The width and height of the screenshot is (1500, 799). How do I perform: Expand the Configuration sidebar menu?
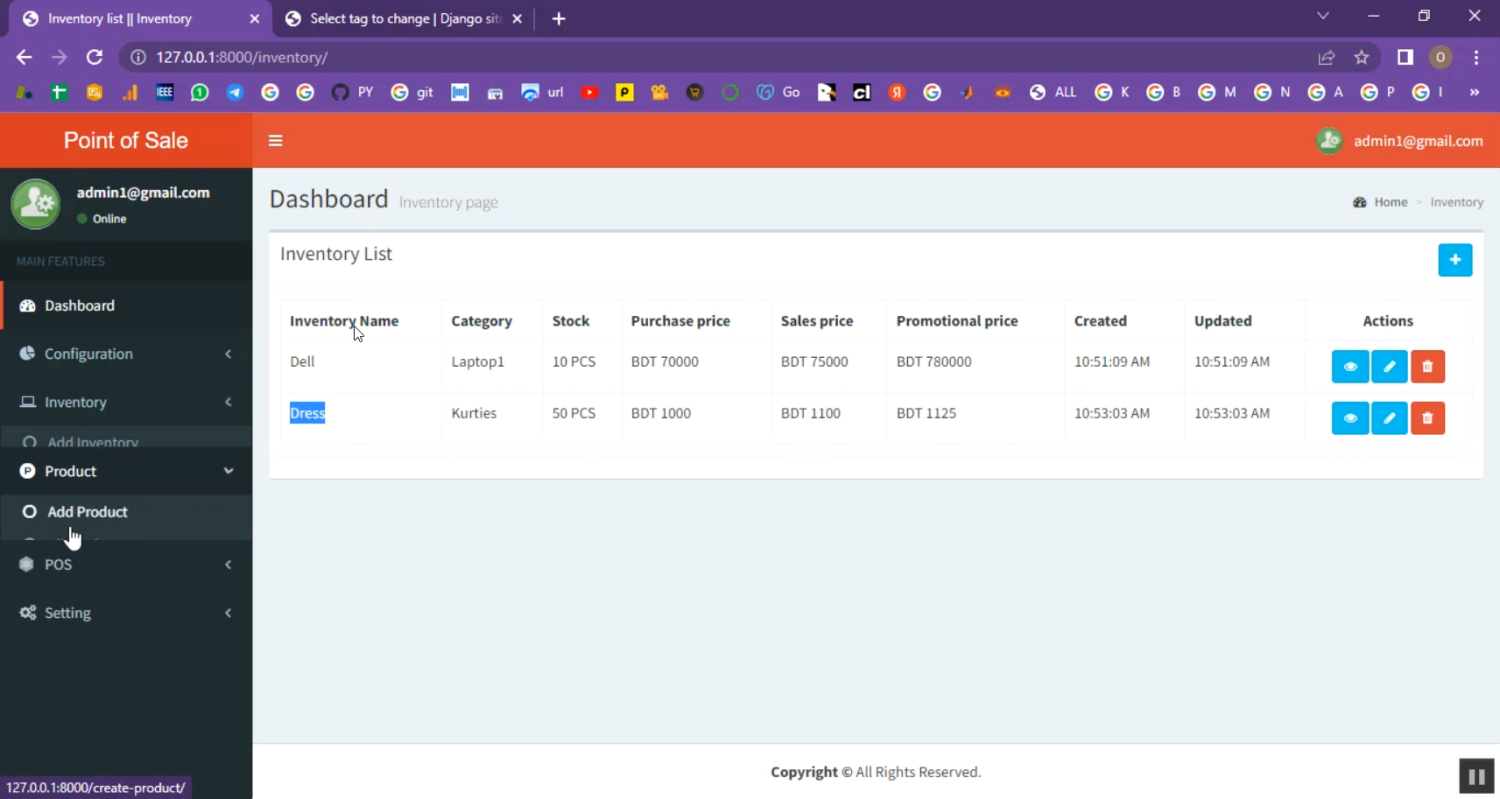[x=126, y=354]
